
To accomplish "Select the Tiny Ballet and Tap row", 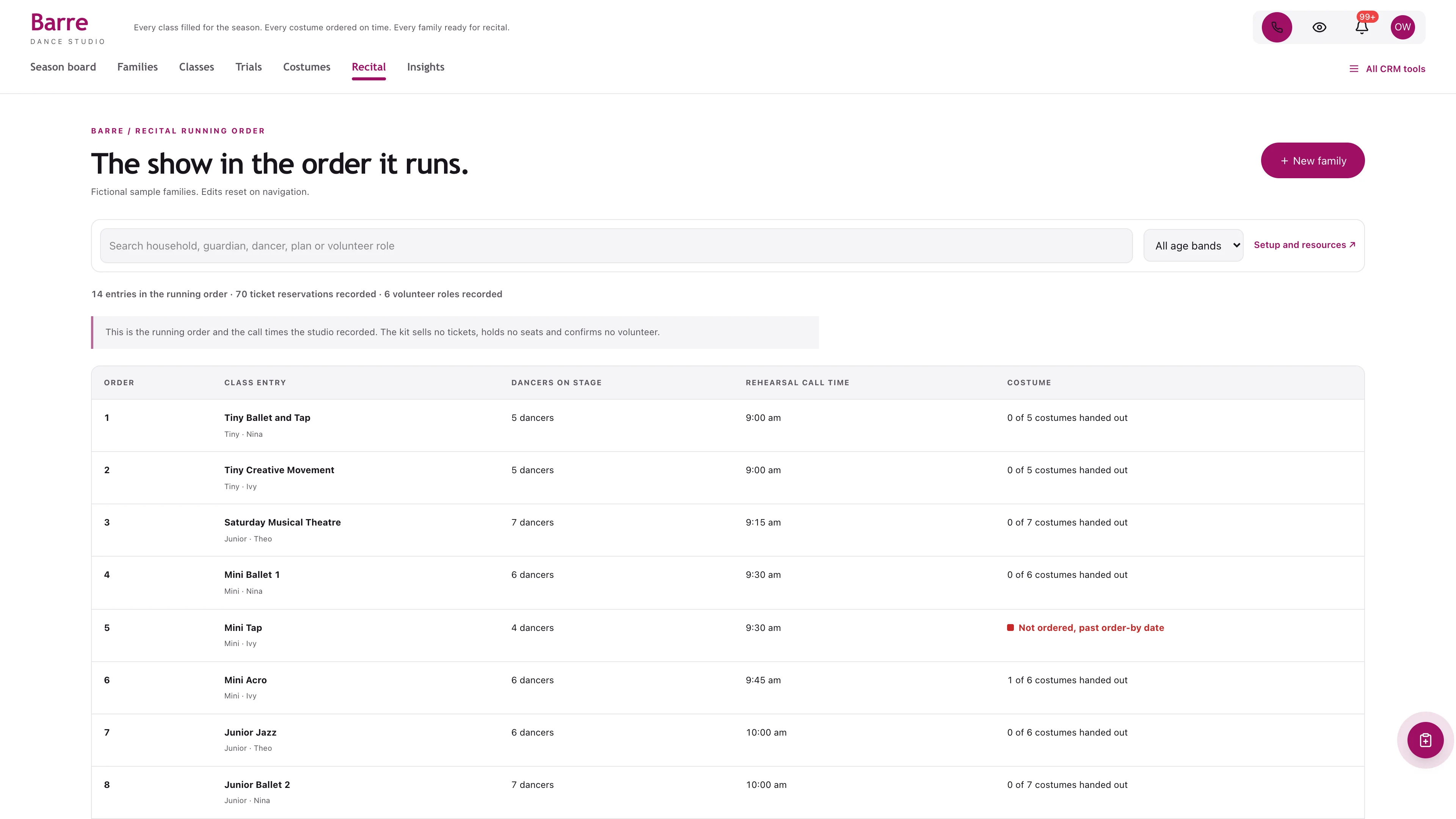I will 728,425.
